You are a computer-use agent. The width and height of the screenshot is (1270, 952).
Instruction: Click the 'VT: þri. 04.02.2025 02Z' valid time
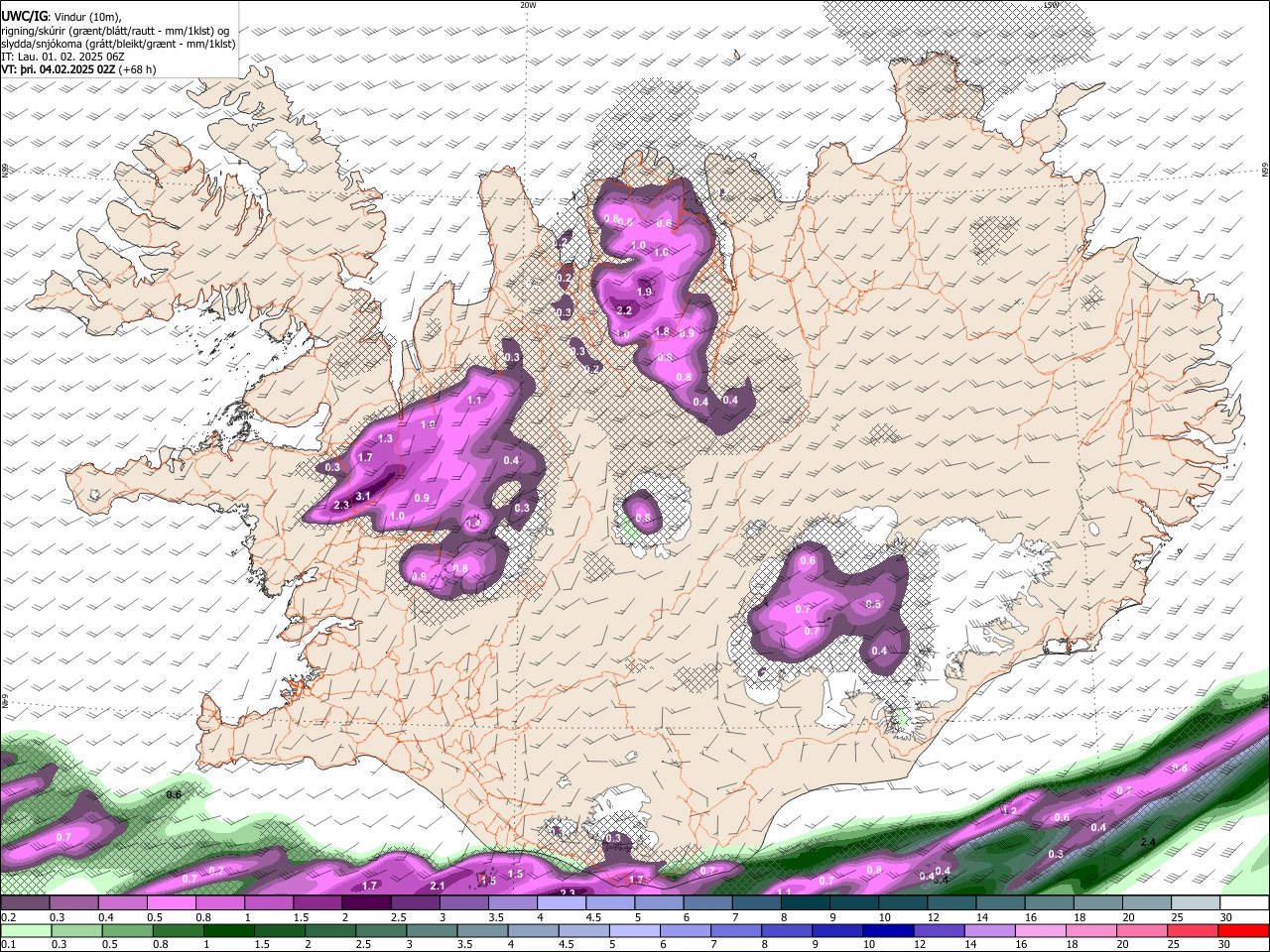[58, 69]
